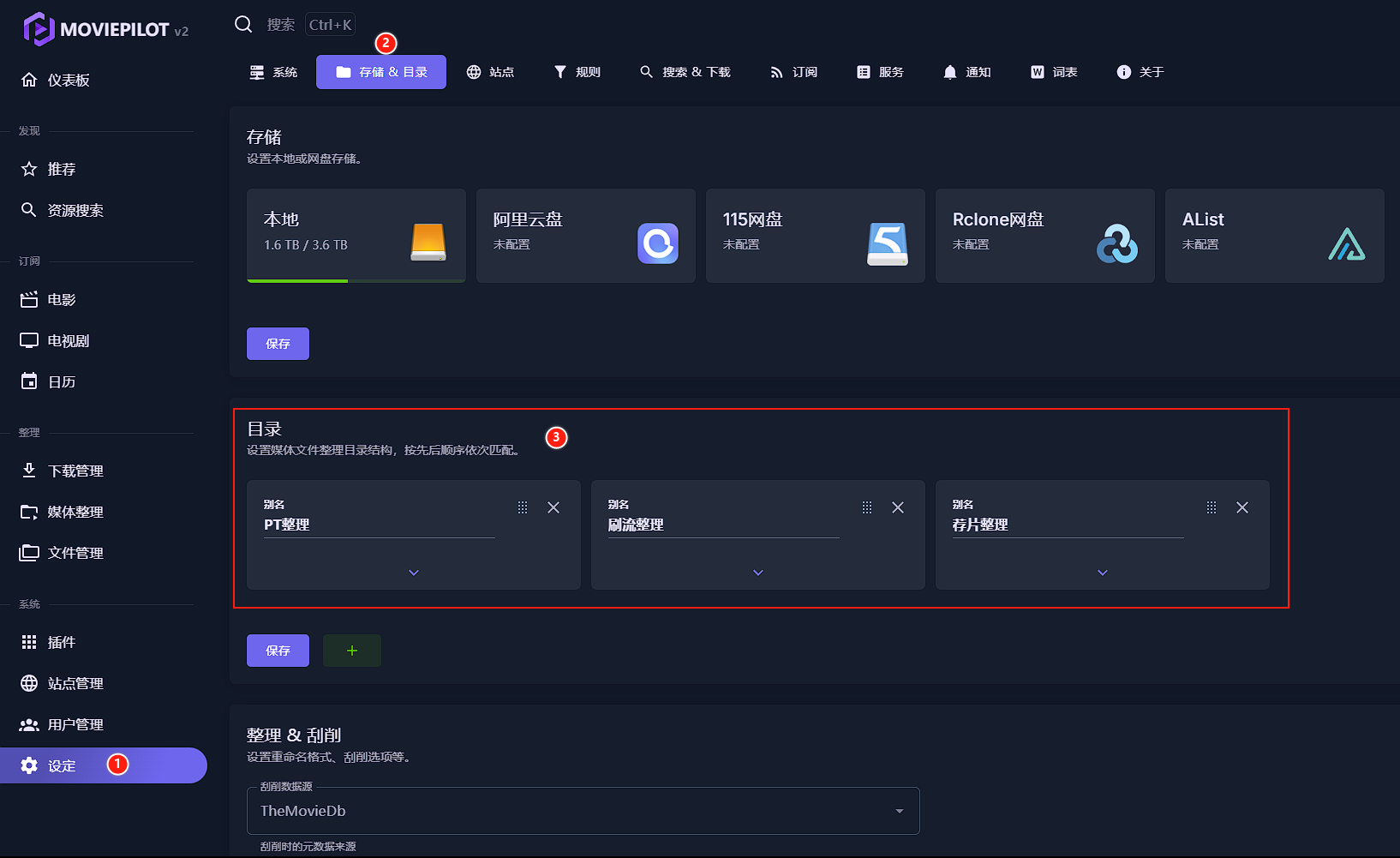
Task: Open 推荐 in sidebar
Action: tap(104, 169)
